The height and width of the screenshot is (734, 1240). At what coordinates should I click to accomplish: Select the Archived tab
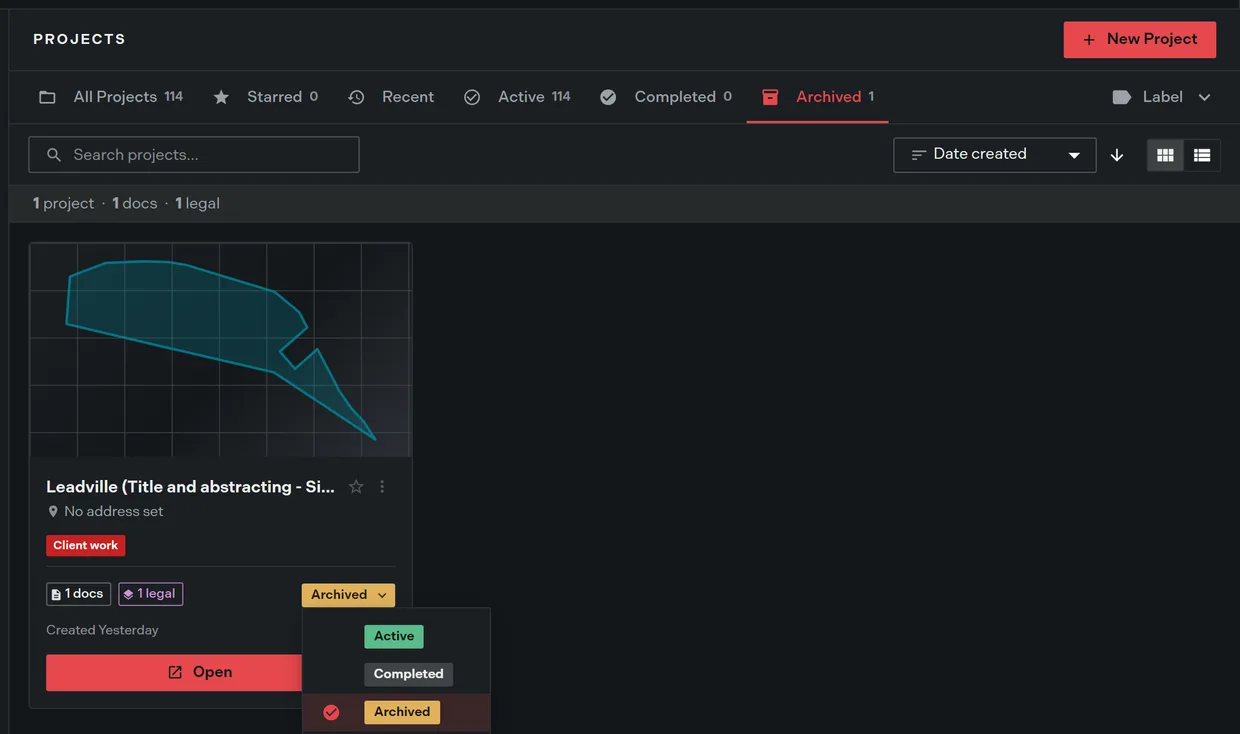818,97
